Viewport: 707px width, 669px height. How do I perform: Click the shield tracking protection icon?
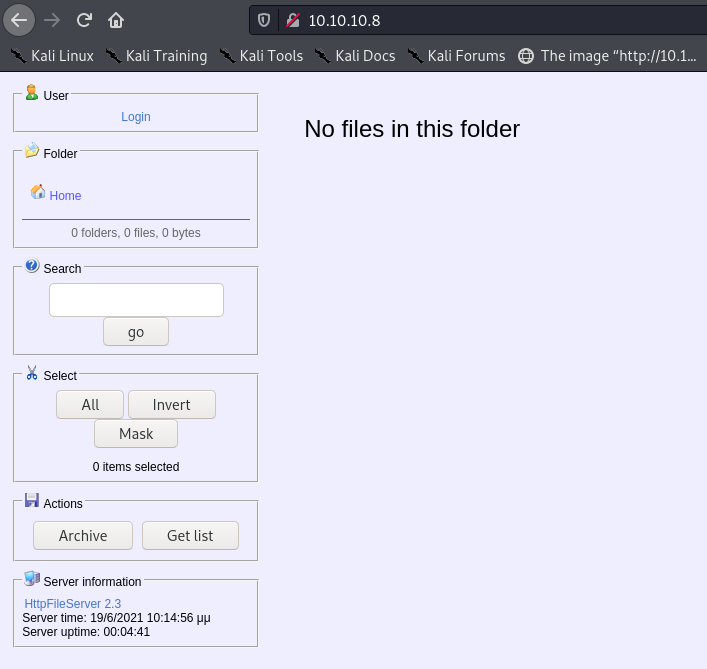(x=264, y=20)
